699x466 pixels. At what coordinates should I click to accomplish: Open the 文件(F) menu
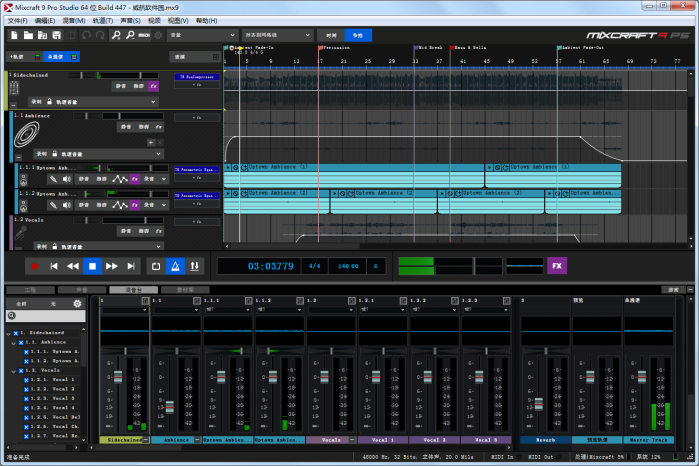pos(17,20)
